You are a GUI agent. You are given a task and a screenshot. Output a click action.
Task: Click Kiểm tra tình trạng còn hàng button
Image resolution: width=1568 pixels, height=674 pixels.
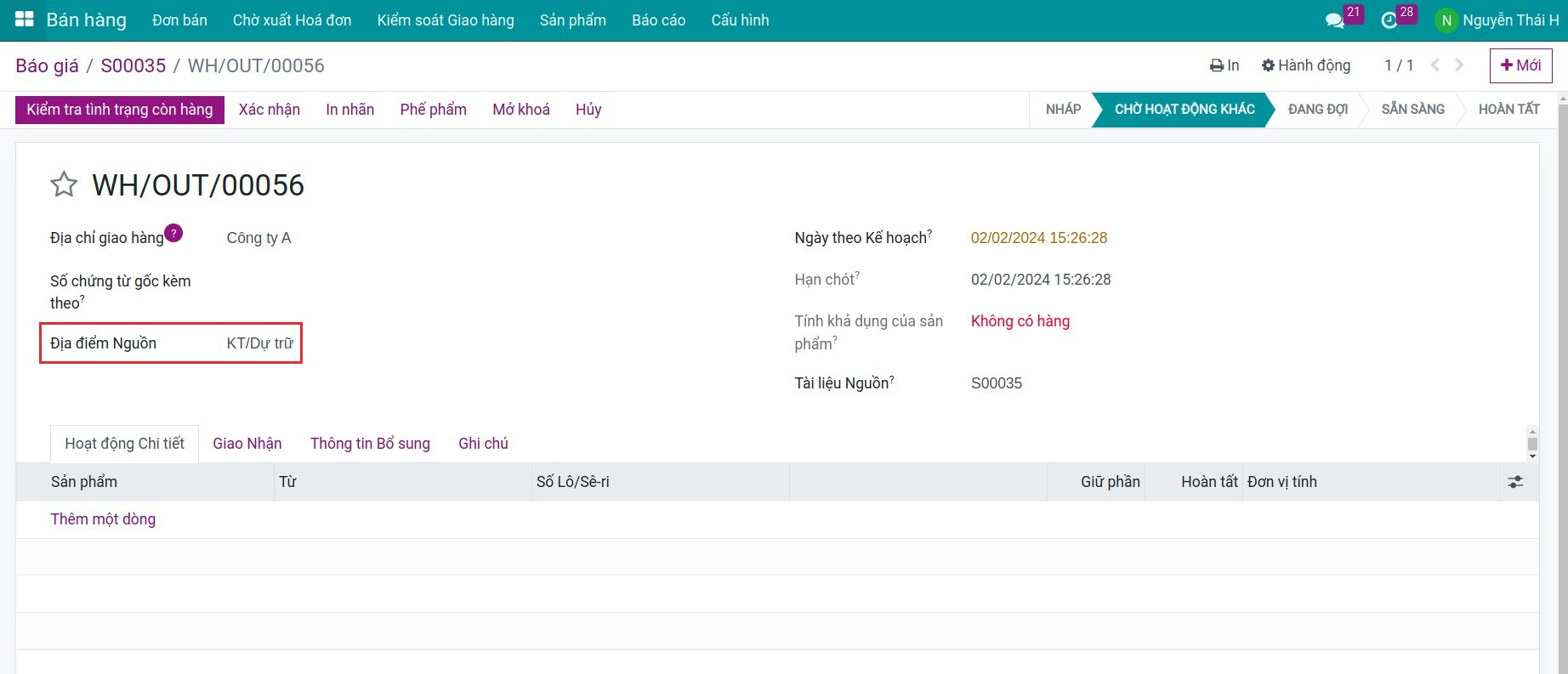pyautogui.click(x=120, y=110)
